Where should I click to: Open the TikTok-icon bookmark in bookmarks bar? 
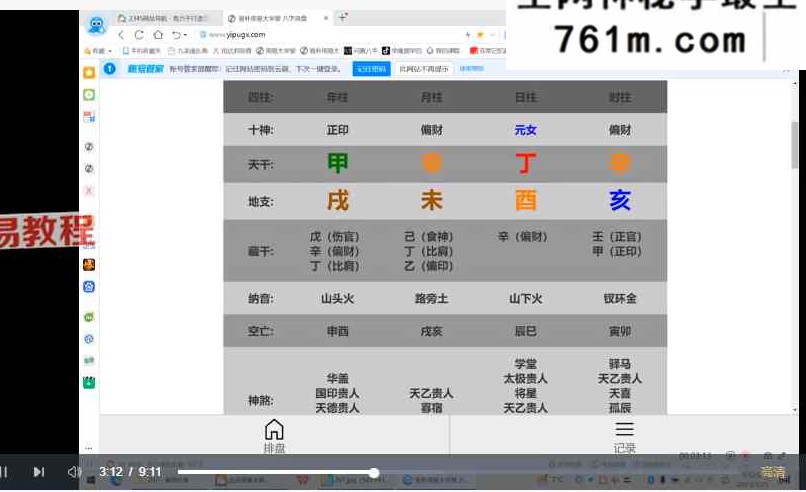point(401,50)
